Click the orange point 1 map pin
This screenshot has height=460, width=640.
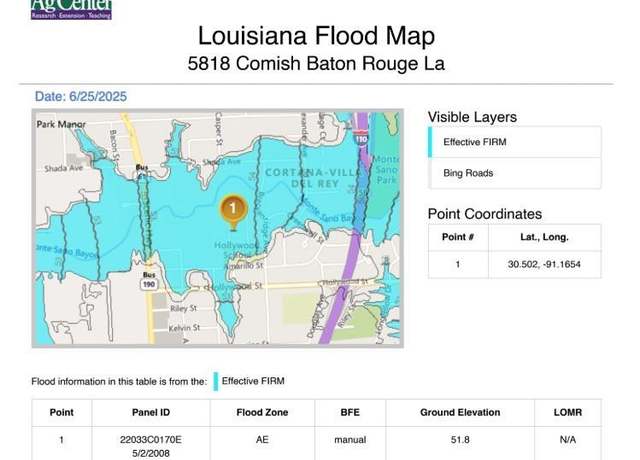tap(232, 209)
